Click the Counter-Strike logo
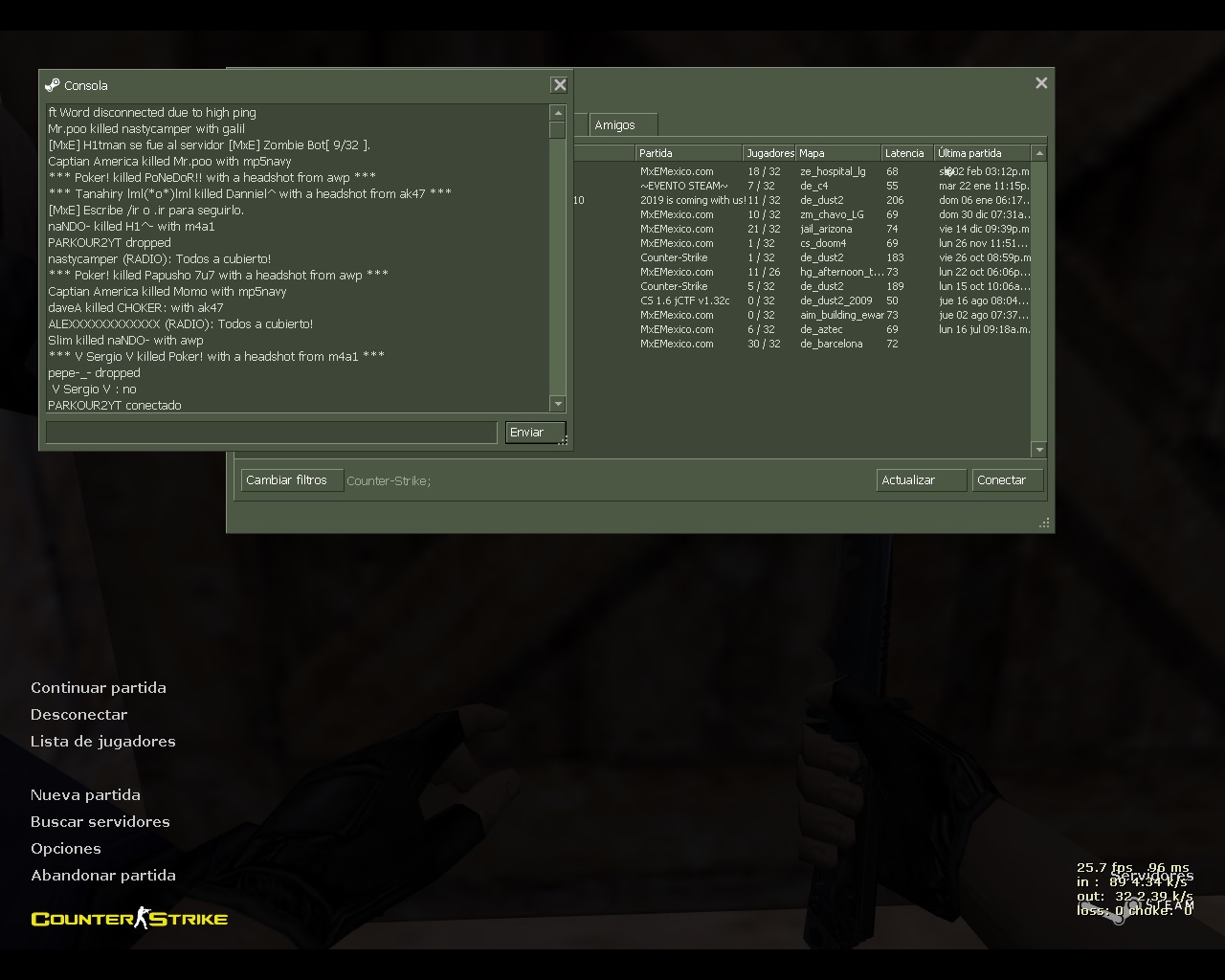 click(129, 919)
